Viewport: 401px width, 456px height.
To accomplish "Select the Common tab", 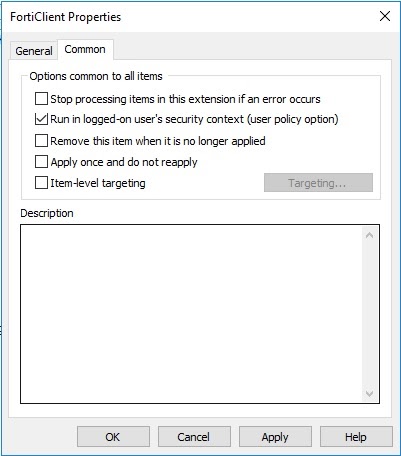I will (x=85, y=49).
